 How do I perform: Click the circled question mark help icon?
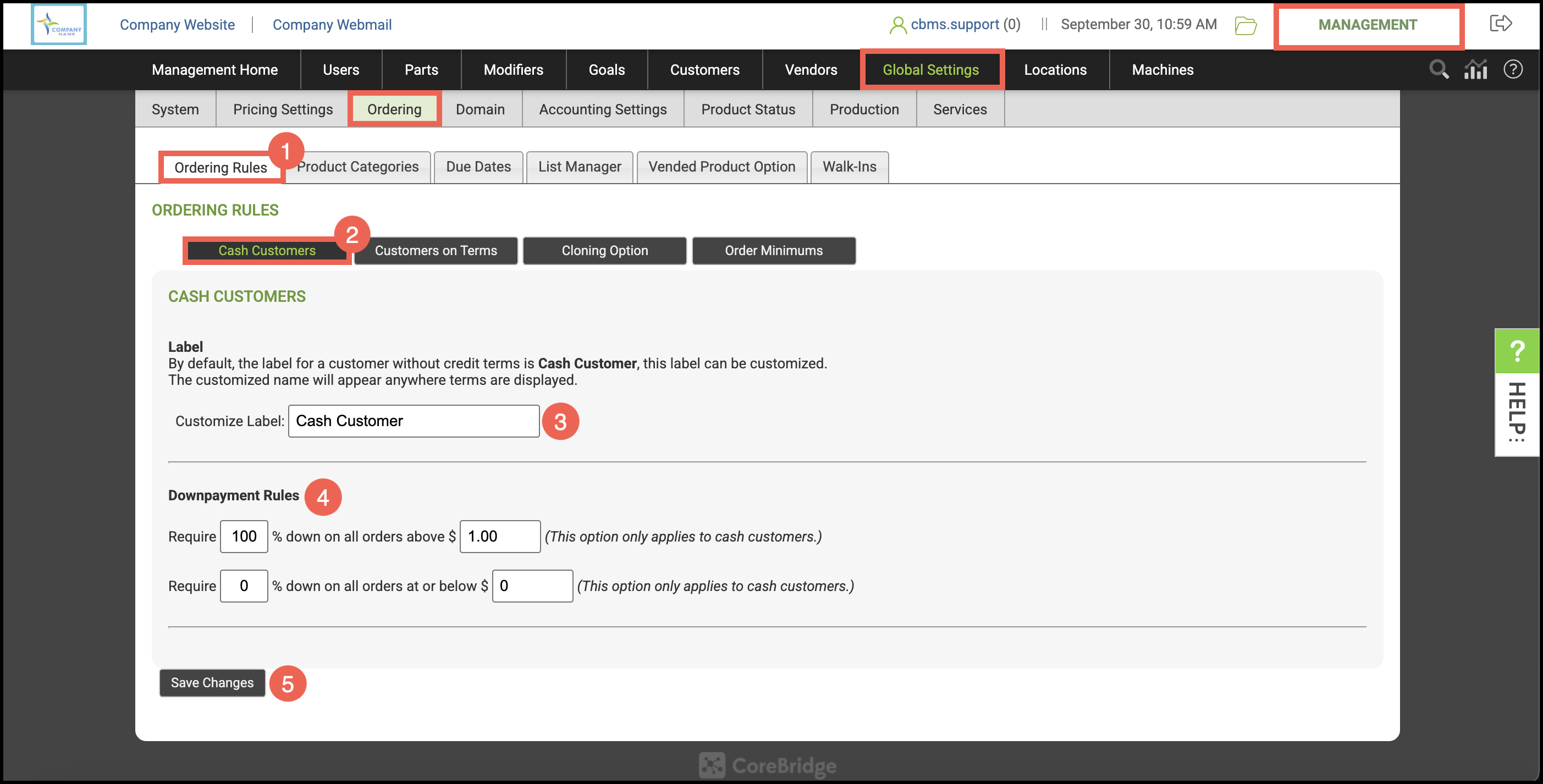click(1512, 69)
